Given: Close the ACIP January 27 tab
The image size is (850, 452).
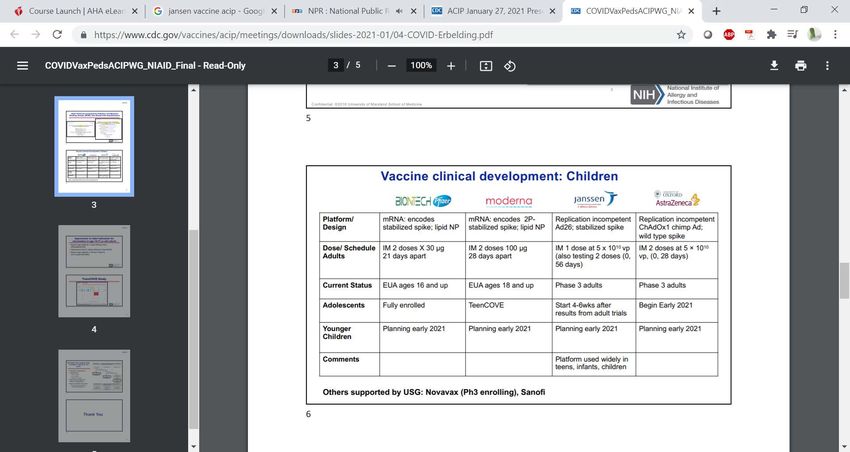Looking at the screenshot, I should tap(552, 11).
